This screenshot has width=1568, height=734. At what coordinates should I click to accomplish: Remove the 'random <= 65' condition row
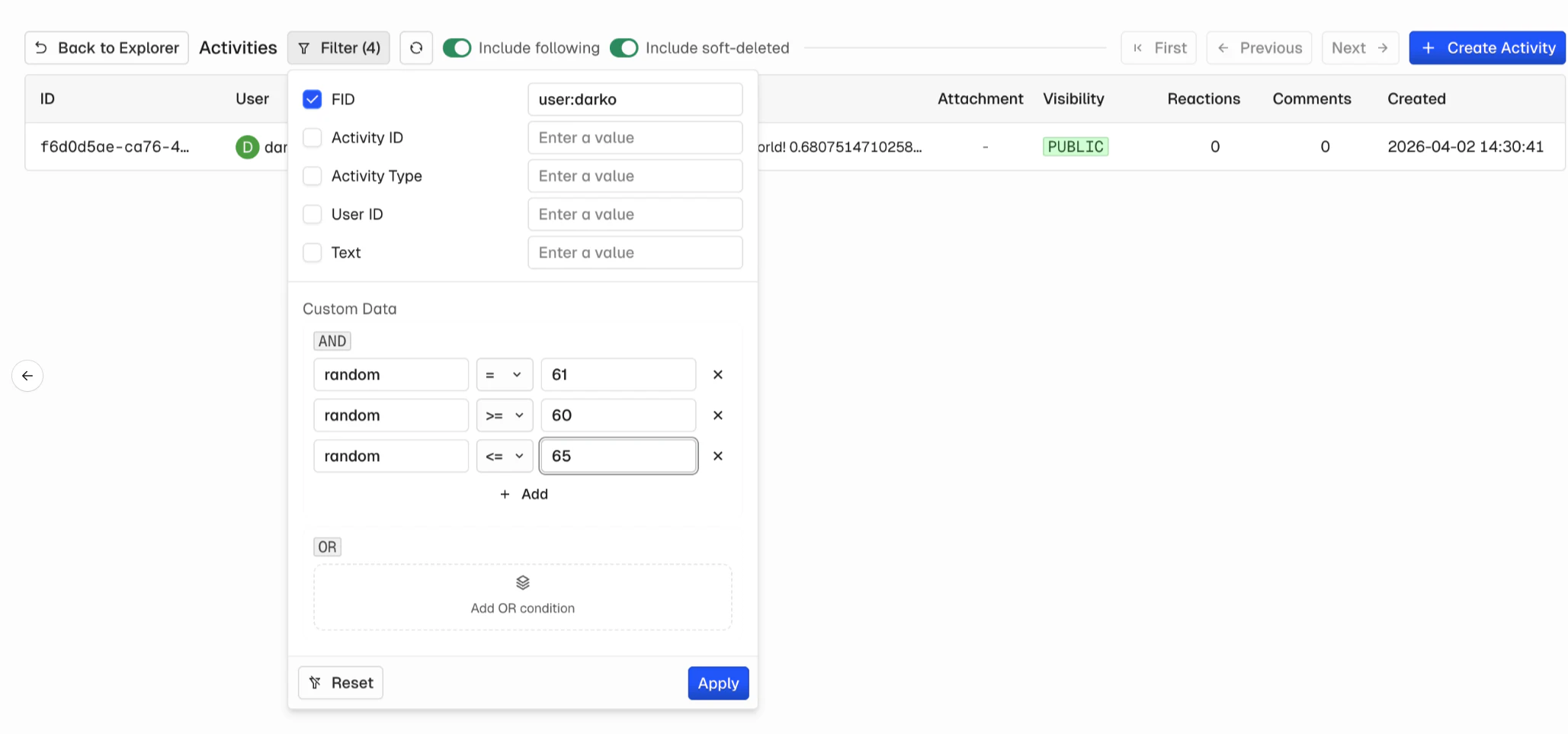point(717,456)
